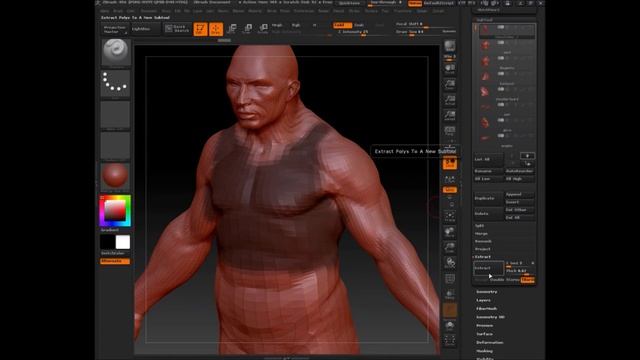The width and height of the screenshot is (640, 360).
Task: Collapse the Extract section header
Action: point(482,257)
